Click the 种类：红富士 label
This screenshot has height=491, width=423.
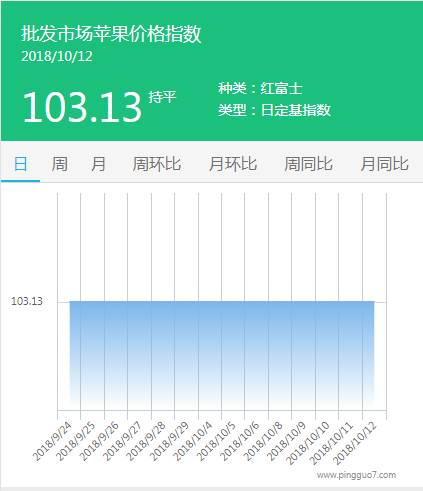(260, 88)
